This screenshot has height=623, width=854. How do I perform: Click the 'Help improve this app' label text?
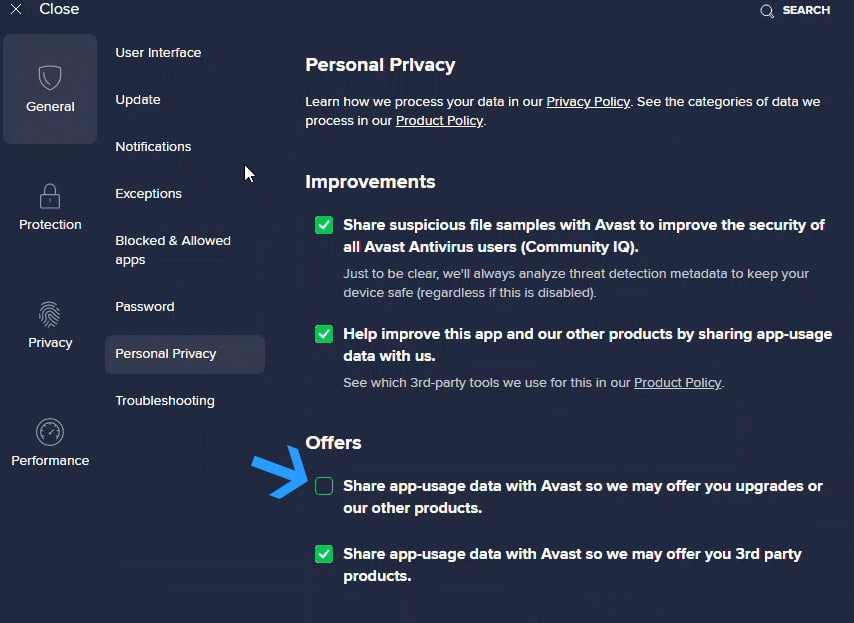coord(588,345)
